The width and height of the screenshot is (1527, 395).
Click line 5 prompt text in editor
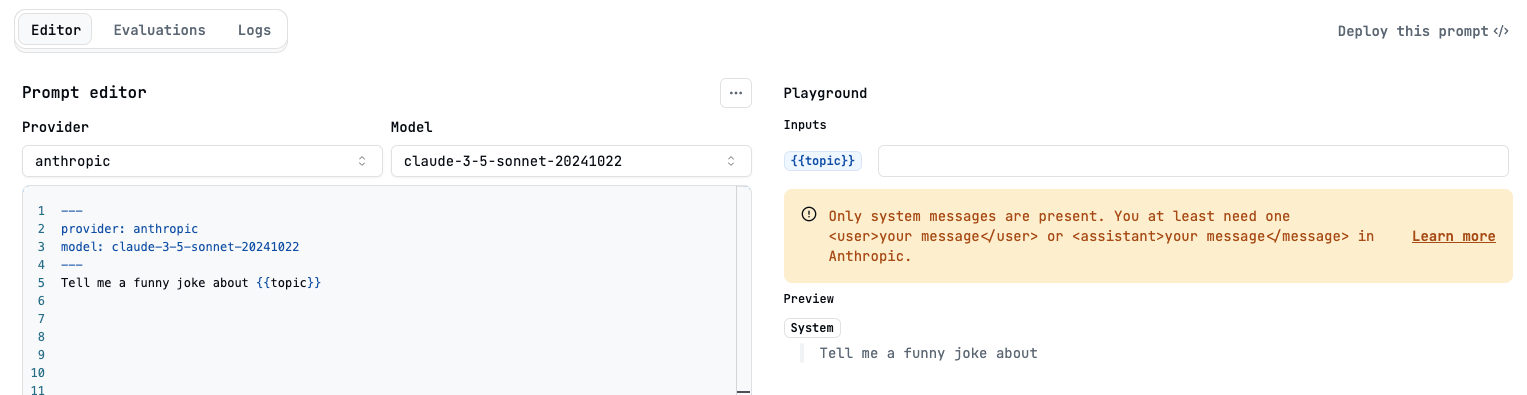click(191, 283)
